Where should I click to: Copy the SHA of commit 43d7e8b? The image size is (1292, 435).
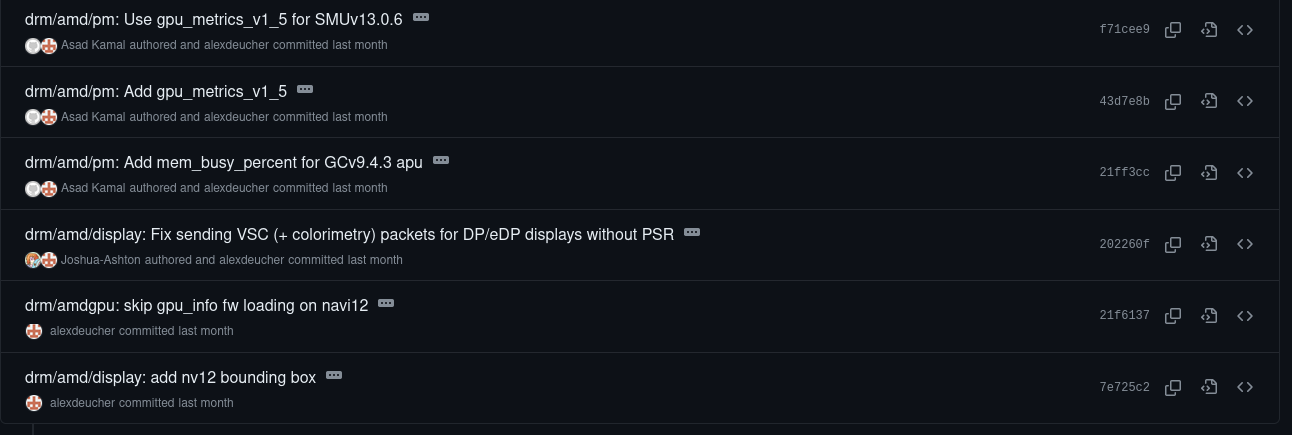[x=1173, y=101]
